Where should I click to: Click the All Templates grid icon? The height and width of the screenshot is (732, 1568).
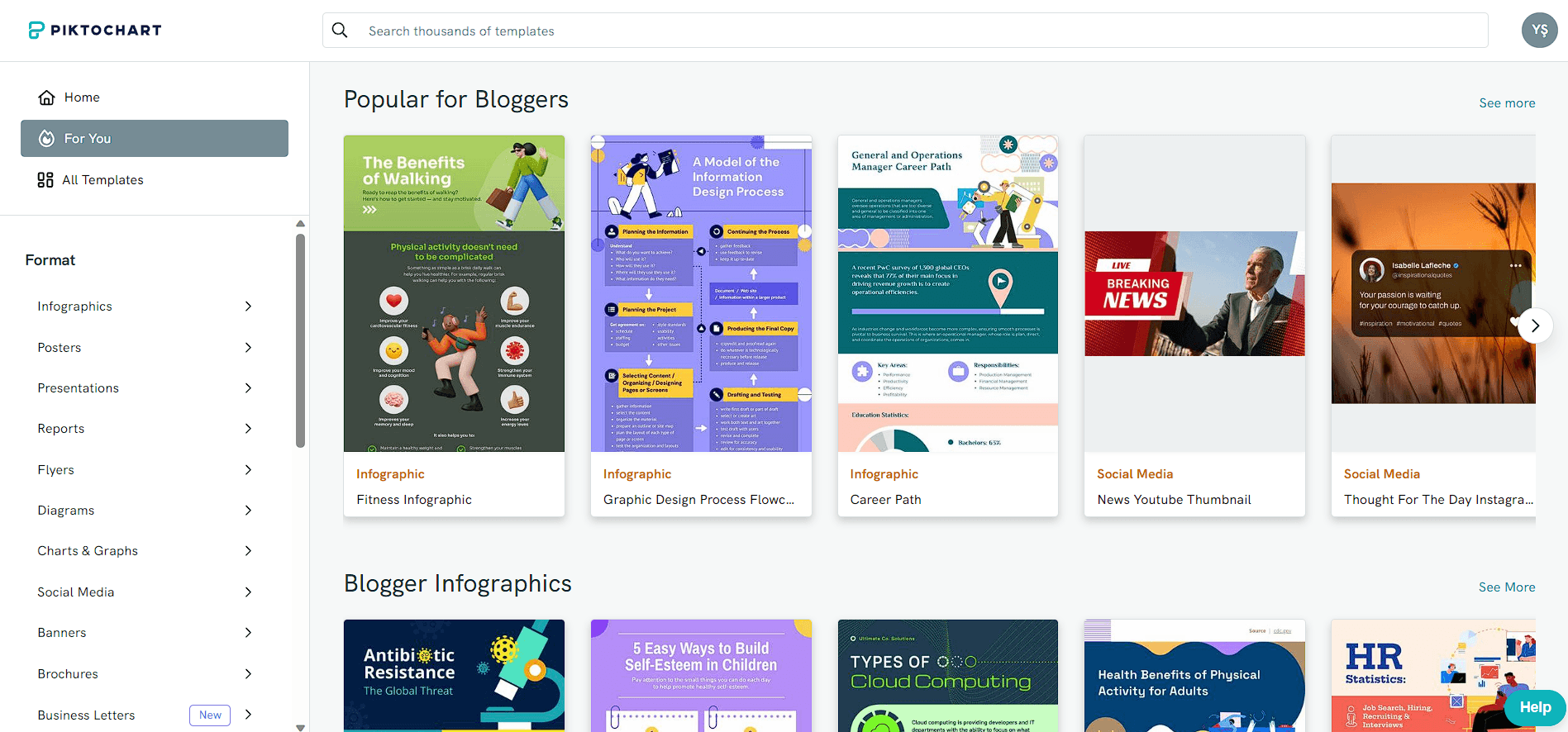(x=45, y=180)
